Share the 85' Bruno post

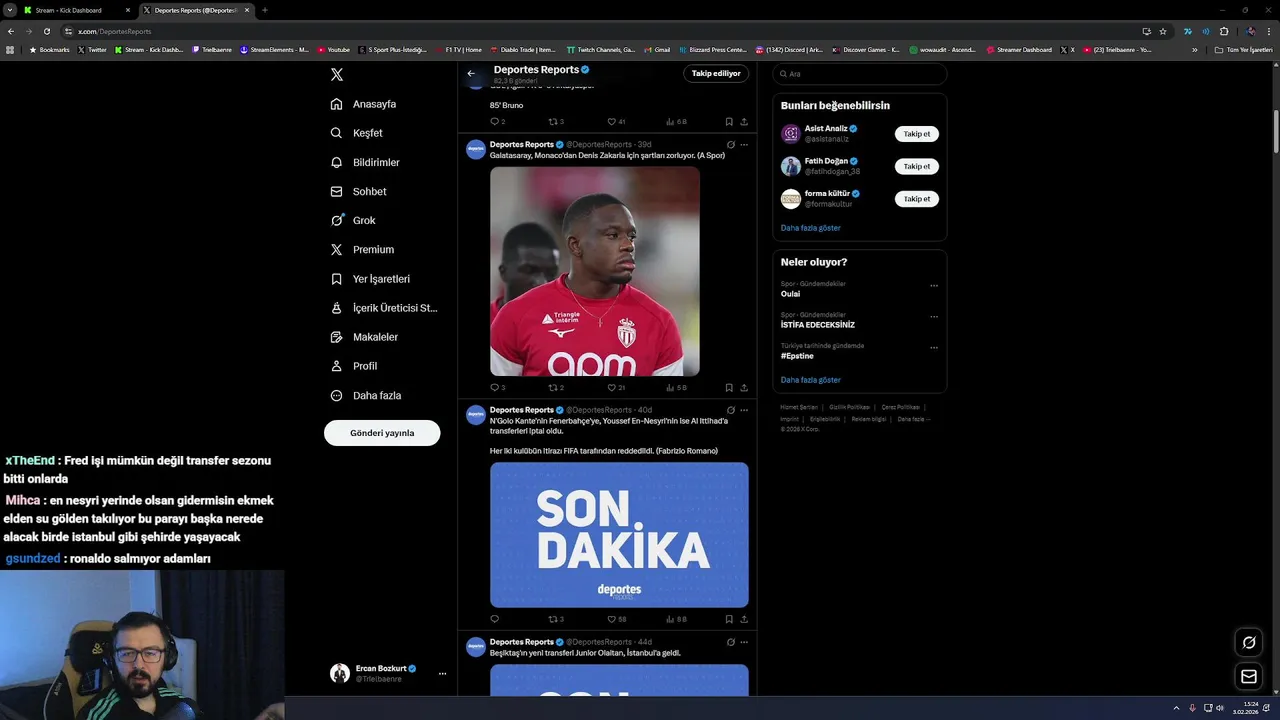click(744, 122)
